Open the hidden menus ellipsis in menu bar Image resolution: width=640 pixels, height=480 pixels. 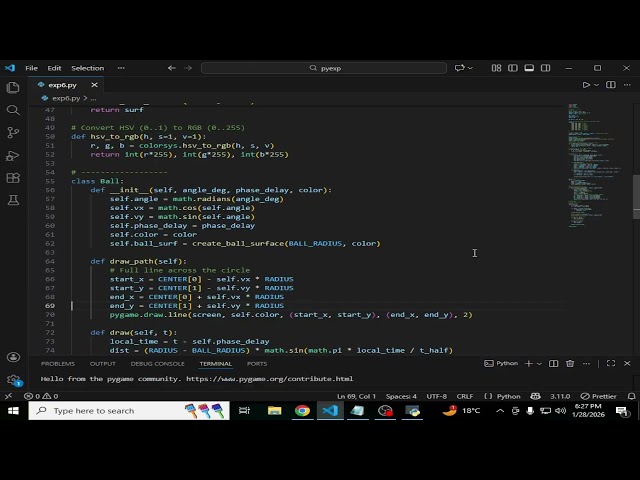point(121,68)
